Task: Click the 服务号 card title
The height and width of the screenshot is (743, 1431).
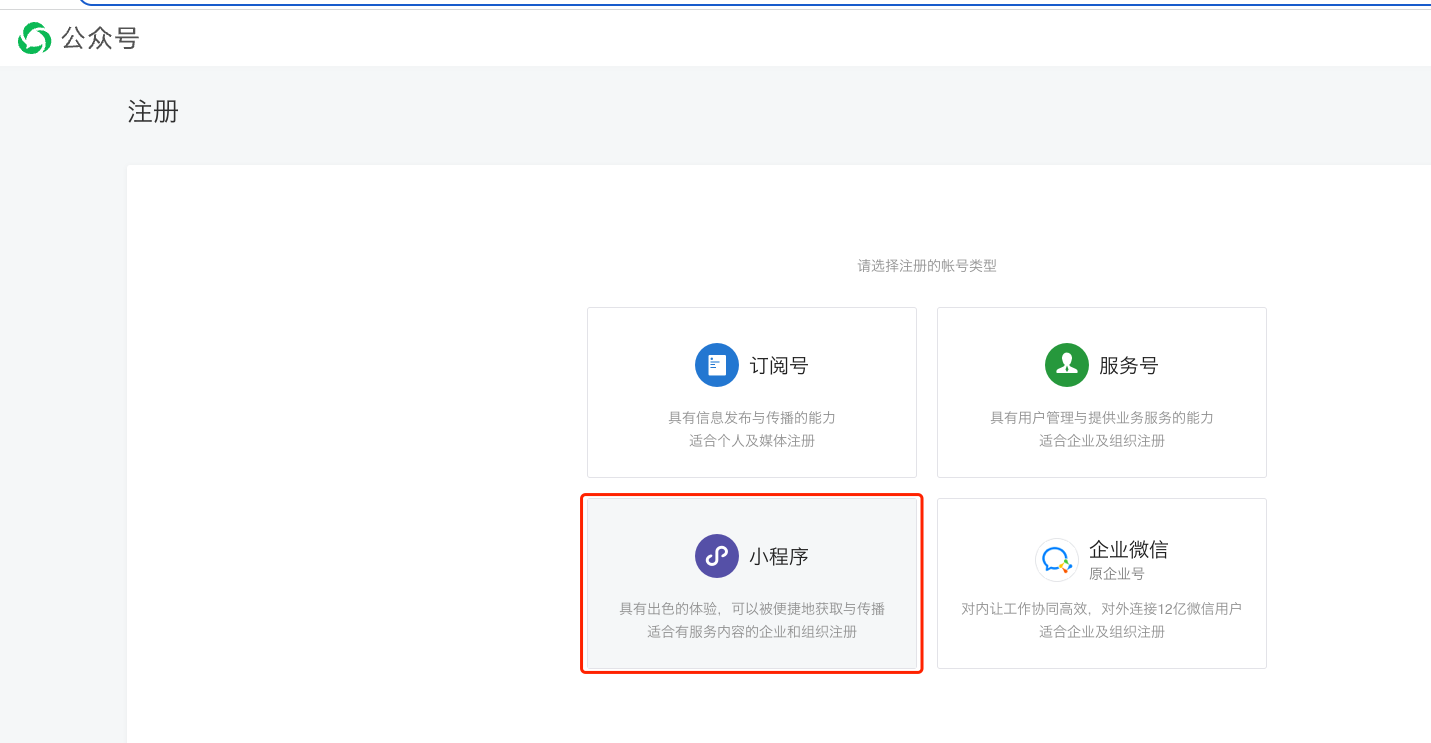Action: (1129, 365)
